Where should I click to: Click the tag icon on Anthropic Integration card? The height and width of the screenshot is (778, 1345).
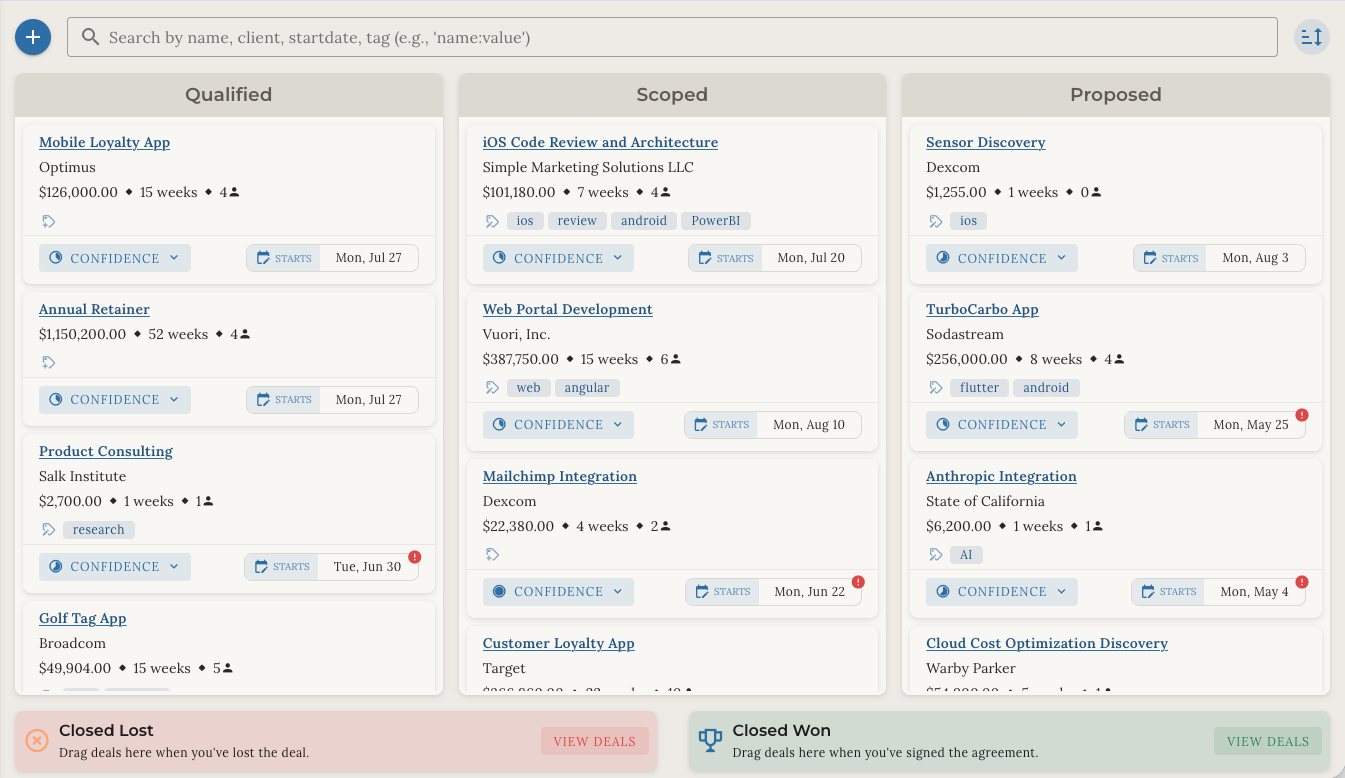point(936,554)
